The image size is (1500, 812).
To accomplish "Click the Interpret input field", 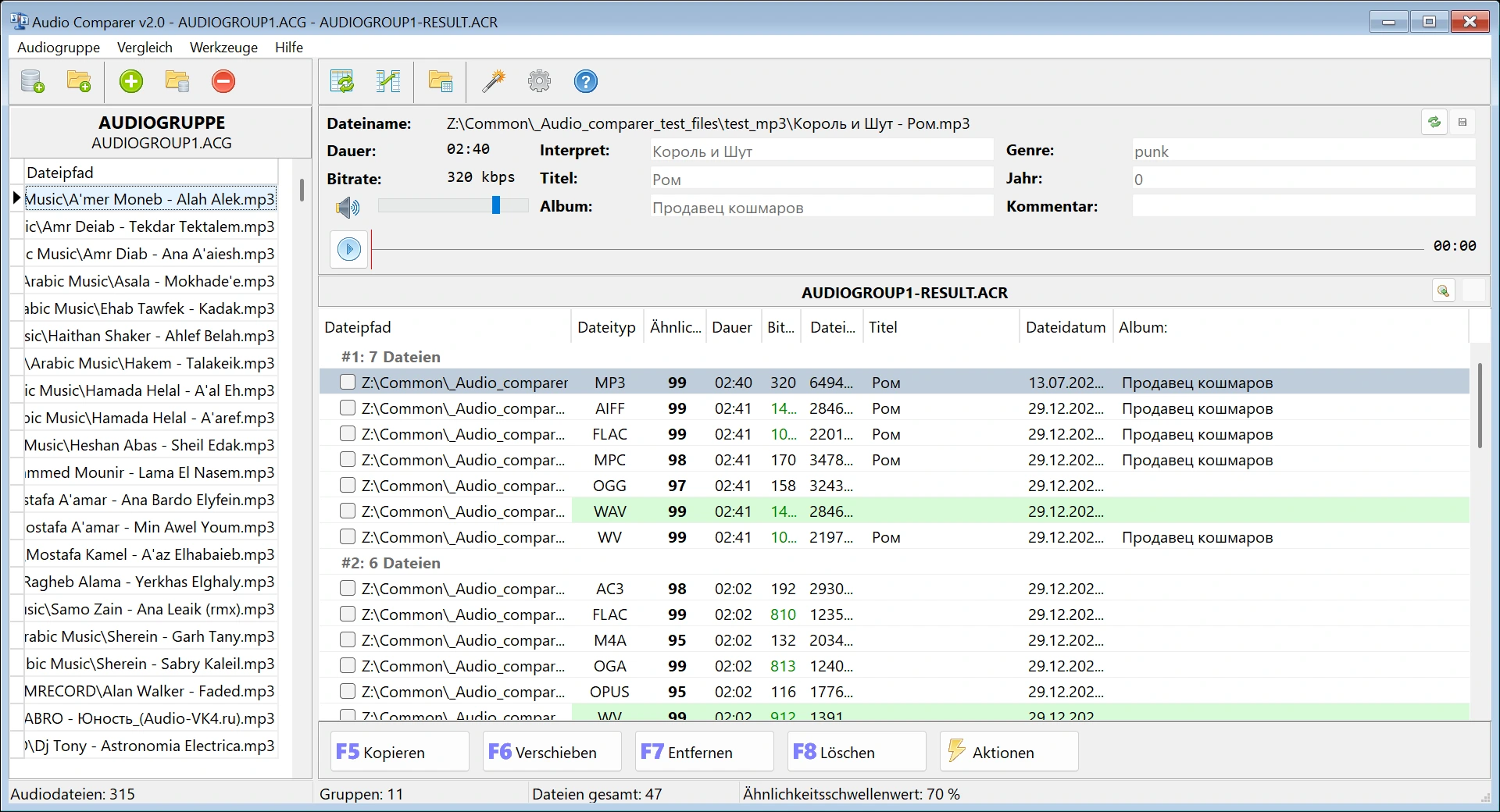I will click(822, 151).
